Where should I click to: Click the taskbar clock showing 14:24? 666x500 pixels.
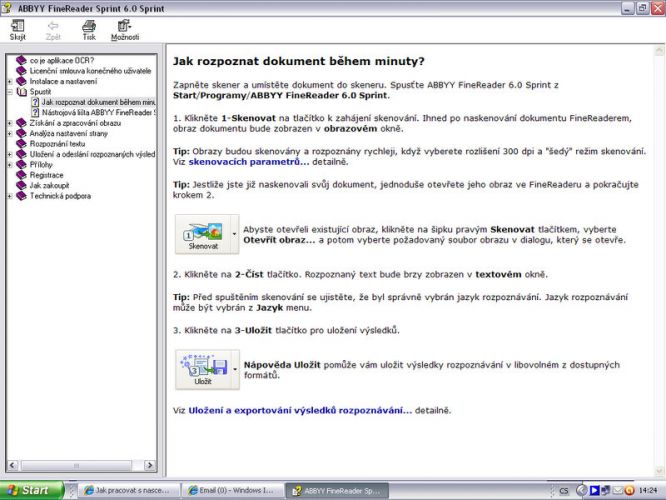click(648, 491)
